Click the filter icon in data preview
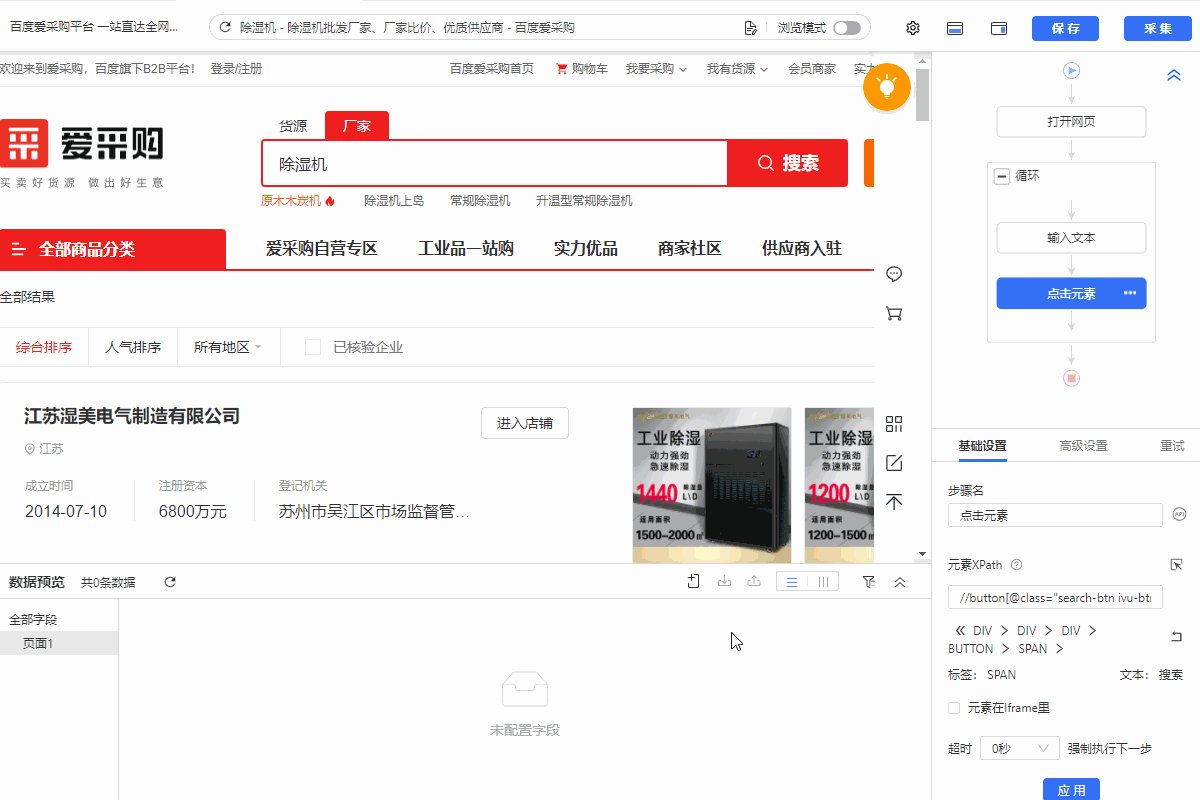 click(x=868, y=582)
